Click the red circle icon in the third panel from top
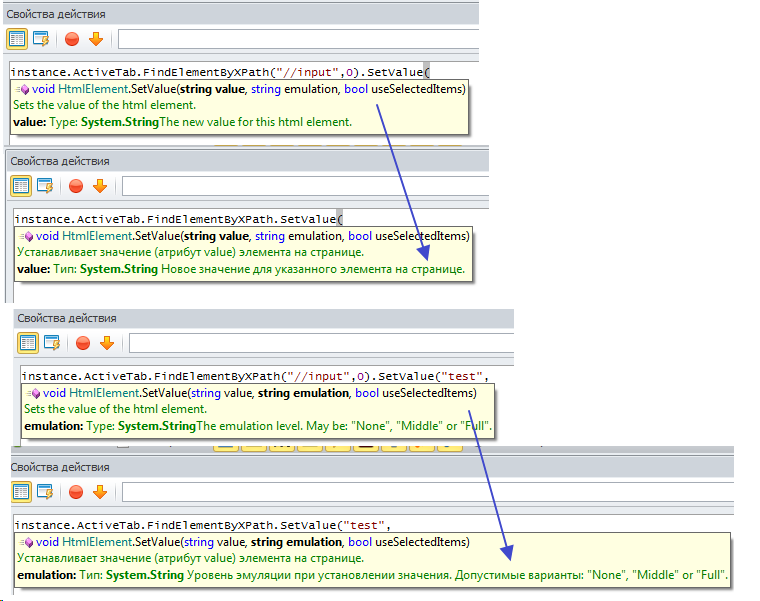The height and width of the screenshot is (601, 760). [x=83, y=343]
